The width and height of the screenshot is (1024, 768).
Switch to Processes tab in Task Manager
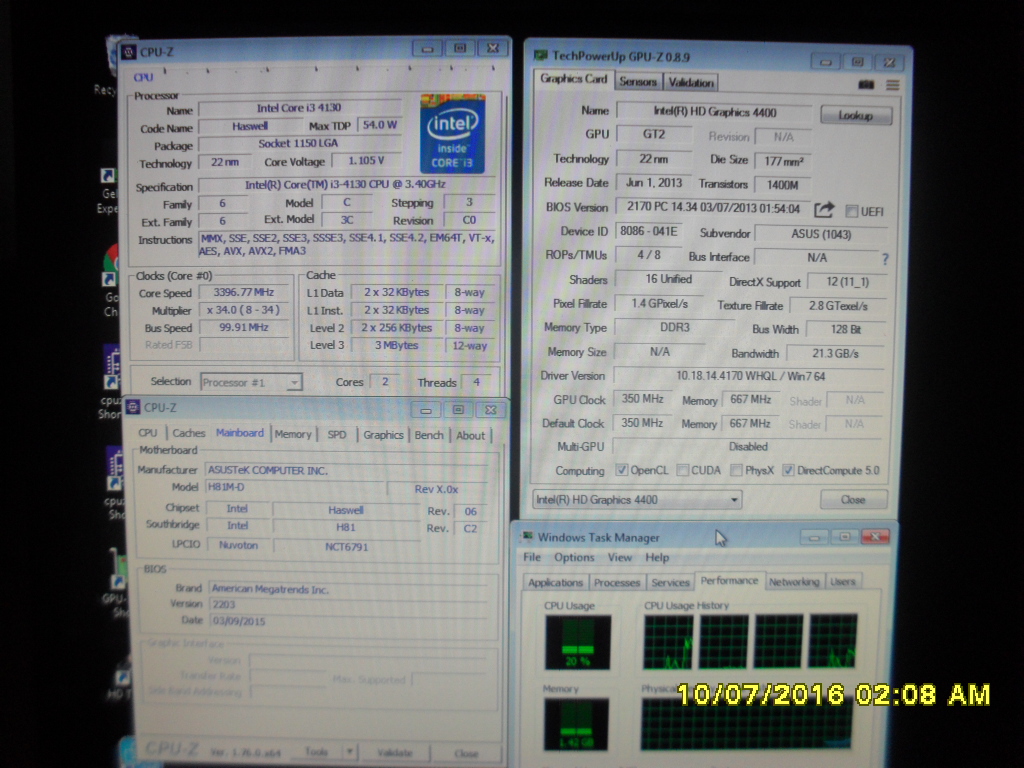point(616,583)
